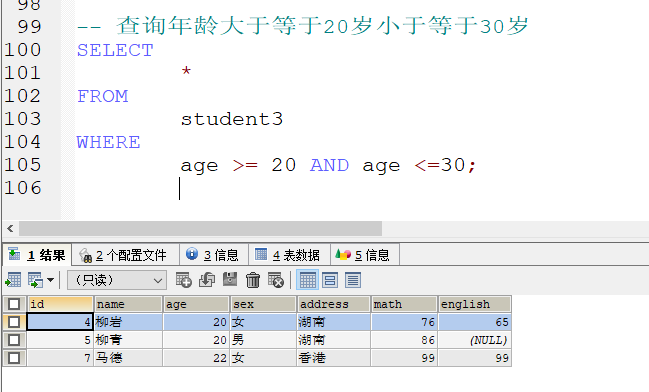Select the age cell with 22
Viewport: 649px width, 392px height.
196,358
